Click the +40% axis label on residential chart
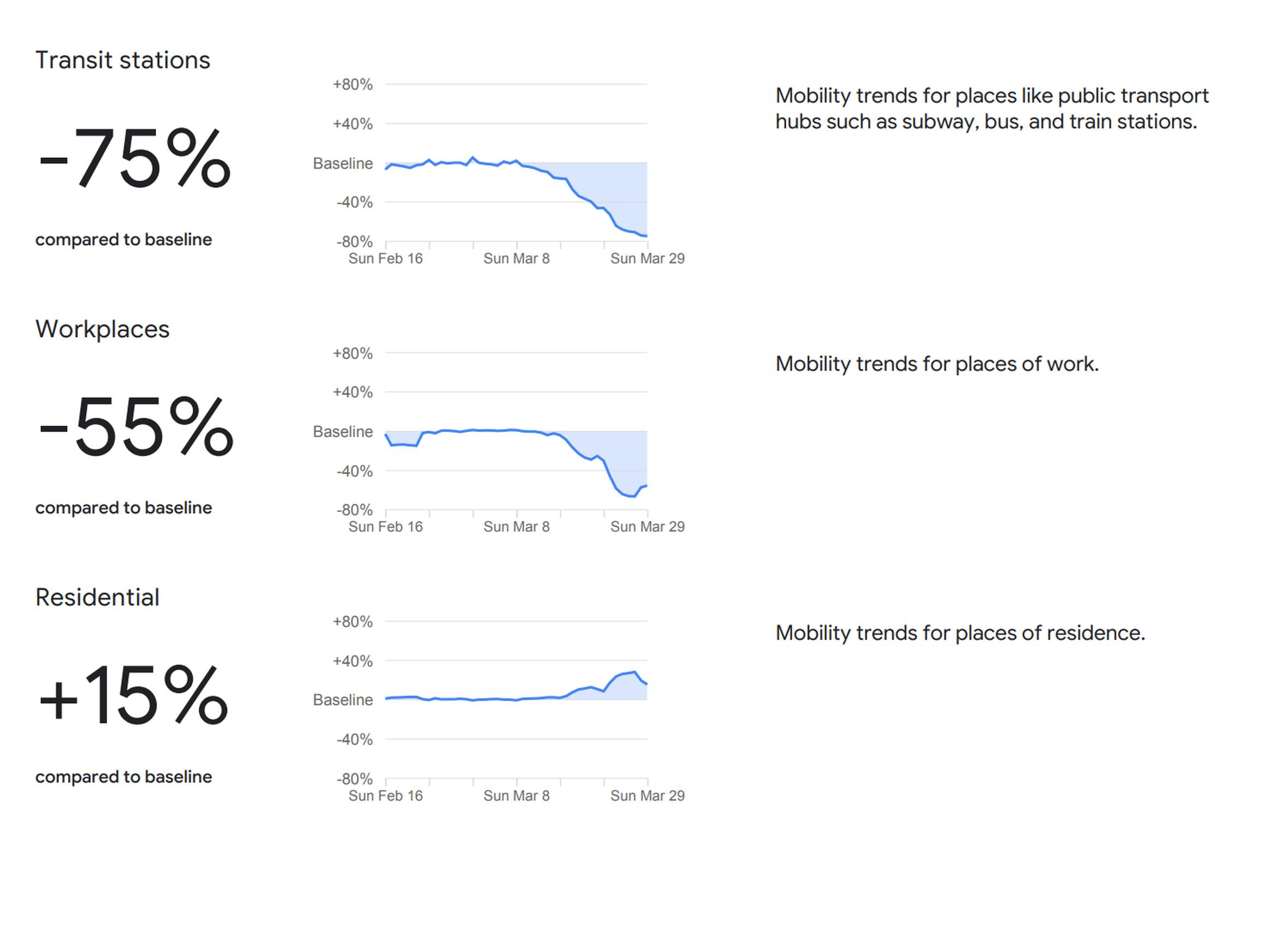Viewport: 1288px width, 925px height. tap(353, 661)
